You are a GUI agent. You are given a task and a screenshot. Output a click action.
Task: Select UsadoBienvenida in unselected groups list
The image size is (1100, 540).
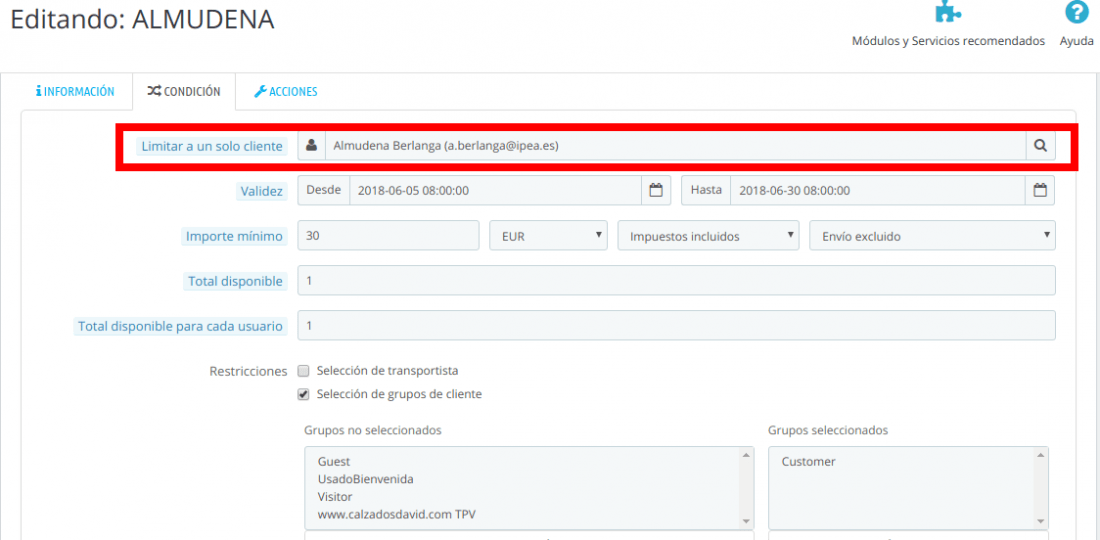[x=365, y=480]
